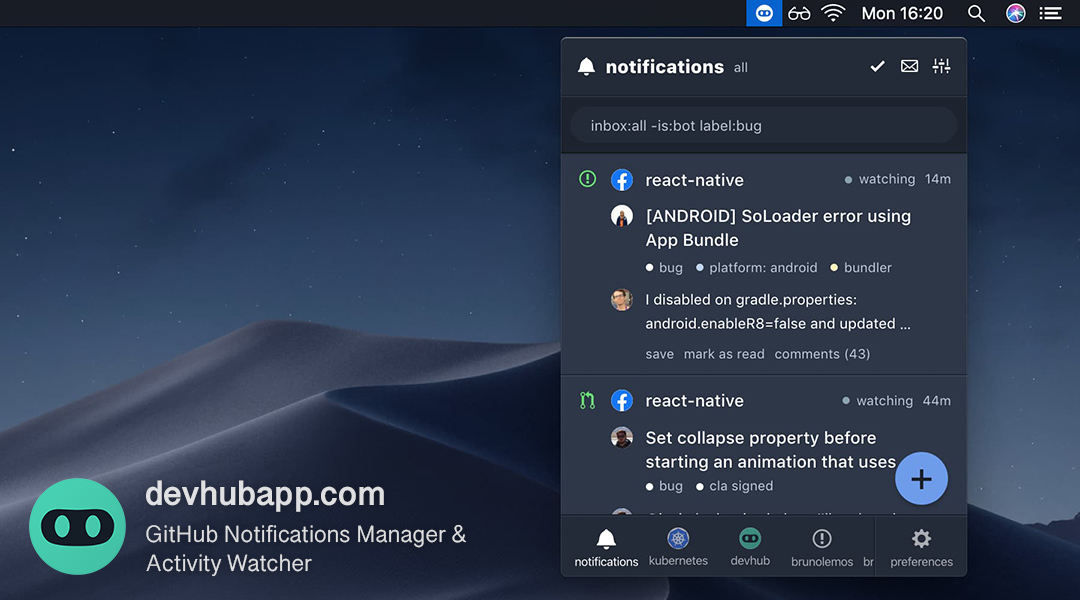This screenshot has width=1080, height=600.
Task: Open the Notification Center list icon
Action: [1050, 13]
